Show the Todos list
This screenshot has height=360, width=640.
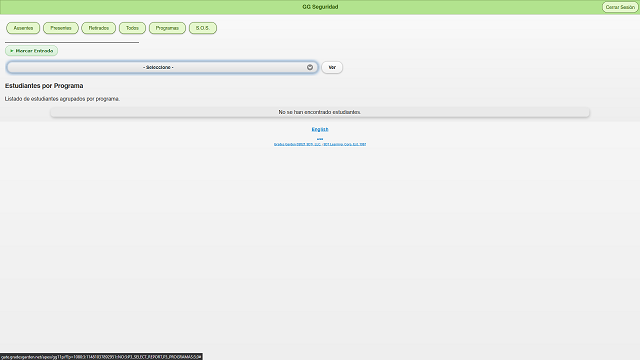click(x=132, y=28)
